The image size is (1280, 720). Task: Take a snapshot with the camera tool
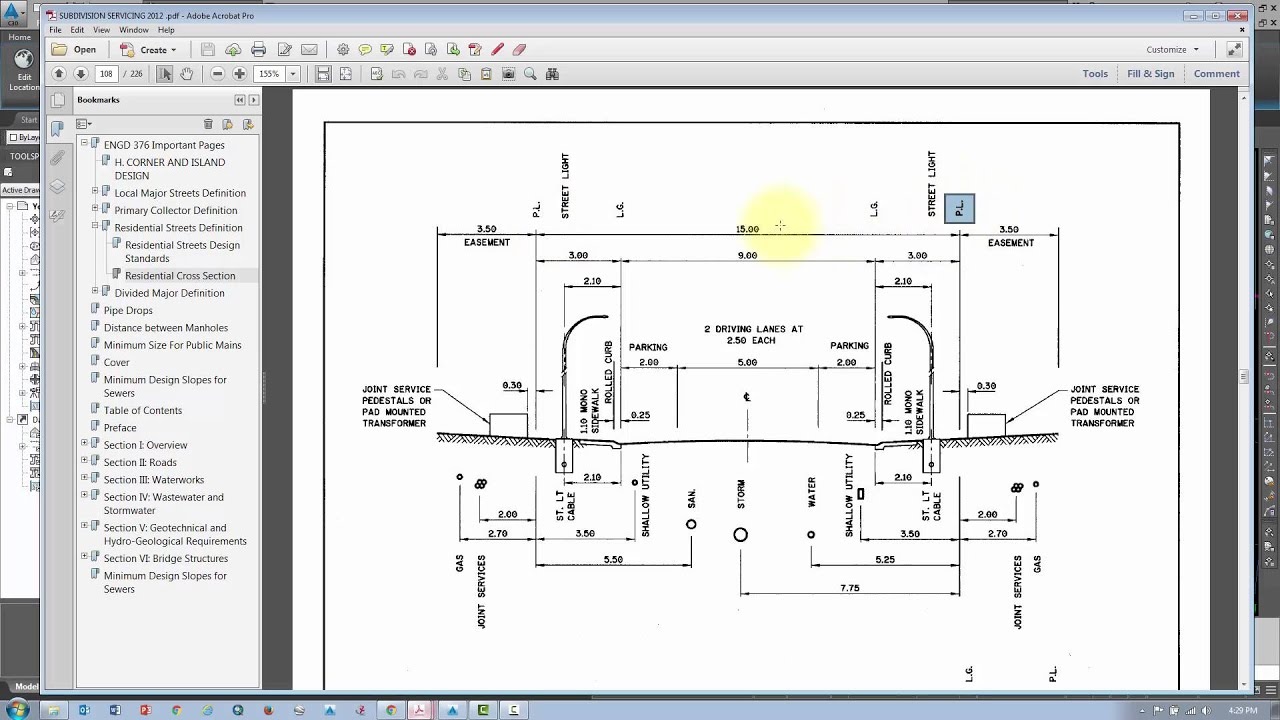pyautogui.click(x=507, y=73)
